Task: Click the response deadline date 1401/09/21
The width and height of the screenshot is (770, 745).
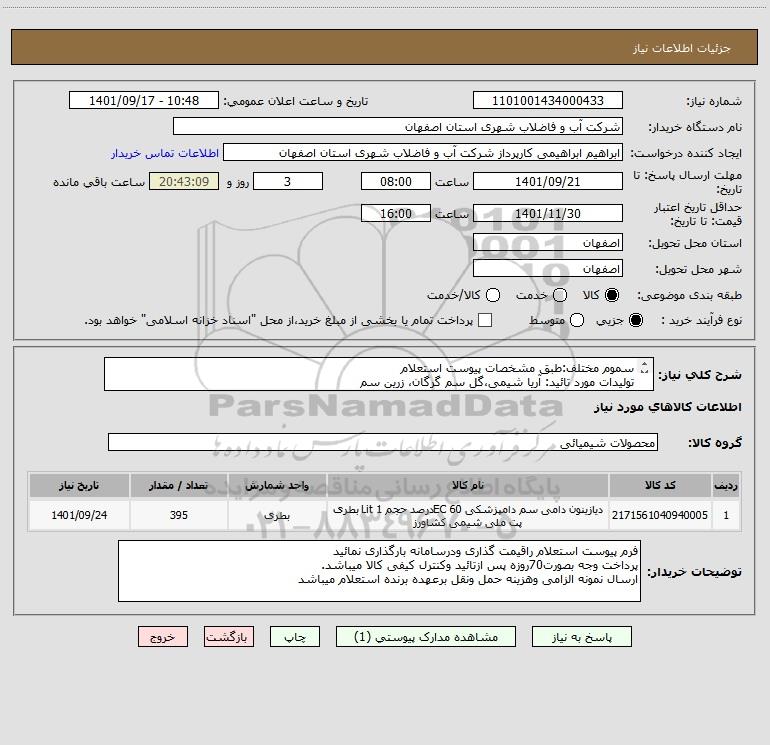Action: [548, 181]
